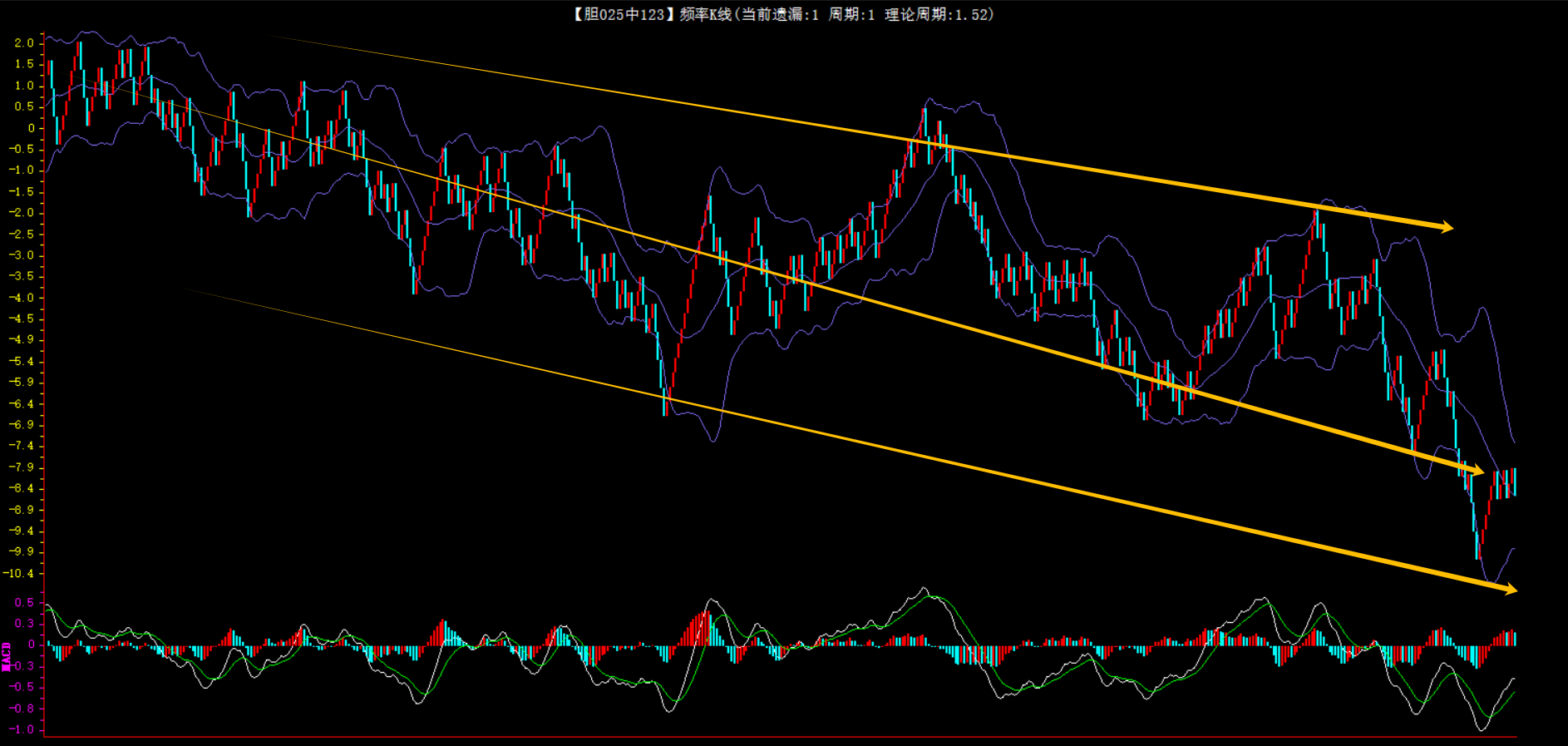Click the -6.9 label on price axis
1568x746 pixels.
(22, 425)
